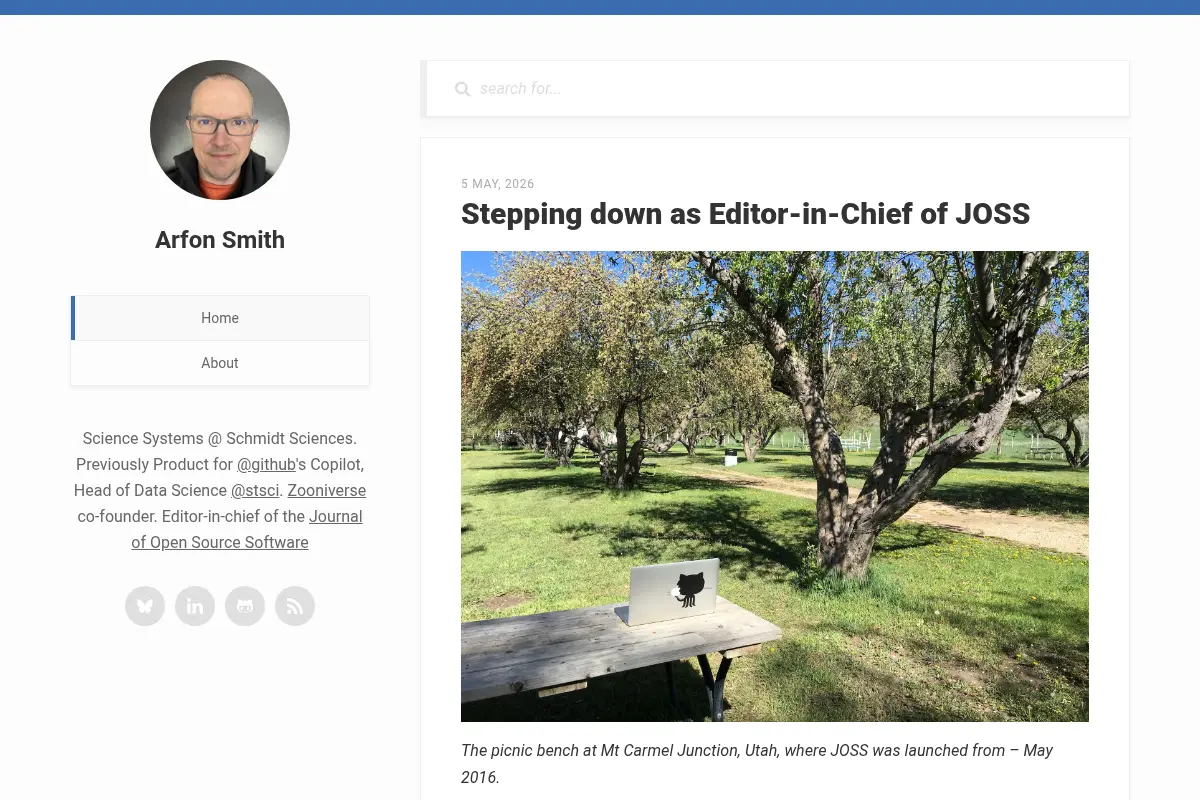Open the LinkedIn social icon
Image resolution: width=1200 pixels, height=800 pixels.
click(x=195, y=606)
